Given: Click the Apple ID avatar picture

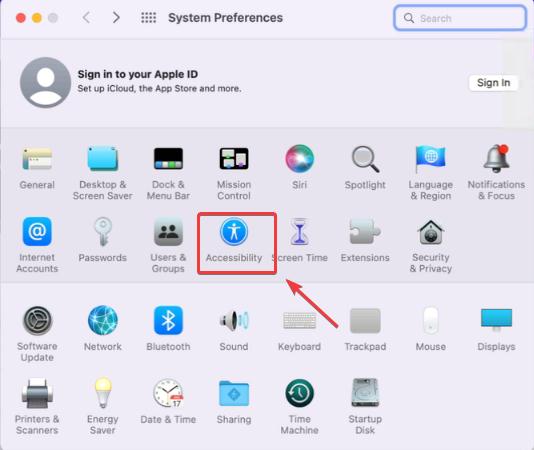Looking at the screenshot, I should (45, 82).
